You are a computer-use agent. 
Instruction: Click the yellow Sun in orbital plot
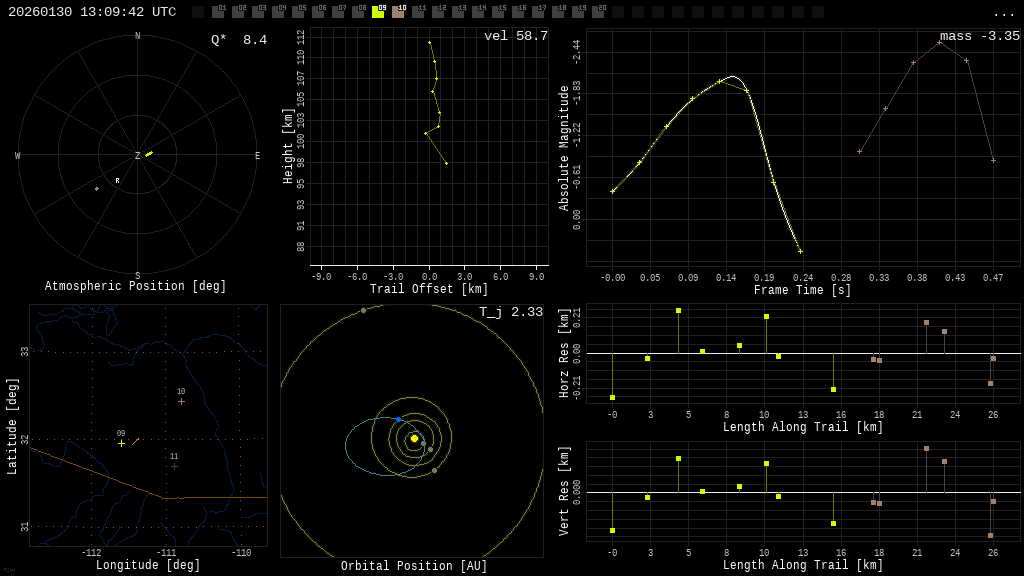(x=414, y=438)
